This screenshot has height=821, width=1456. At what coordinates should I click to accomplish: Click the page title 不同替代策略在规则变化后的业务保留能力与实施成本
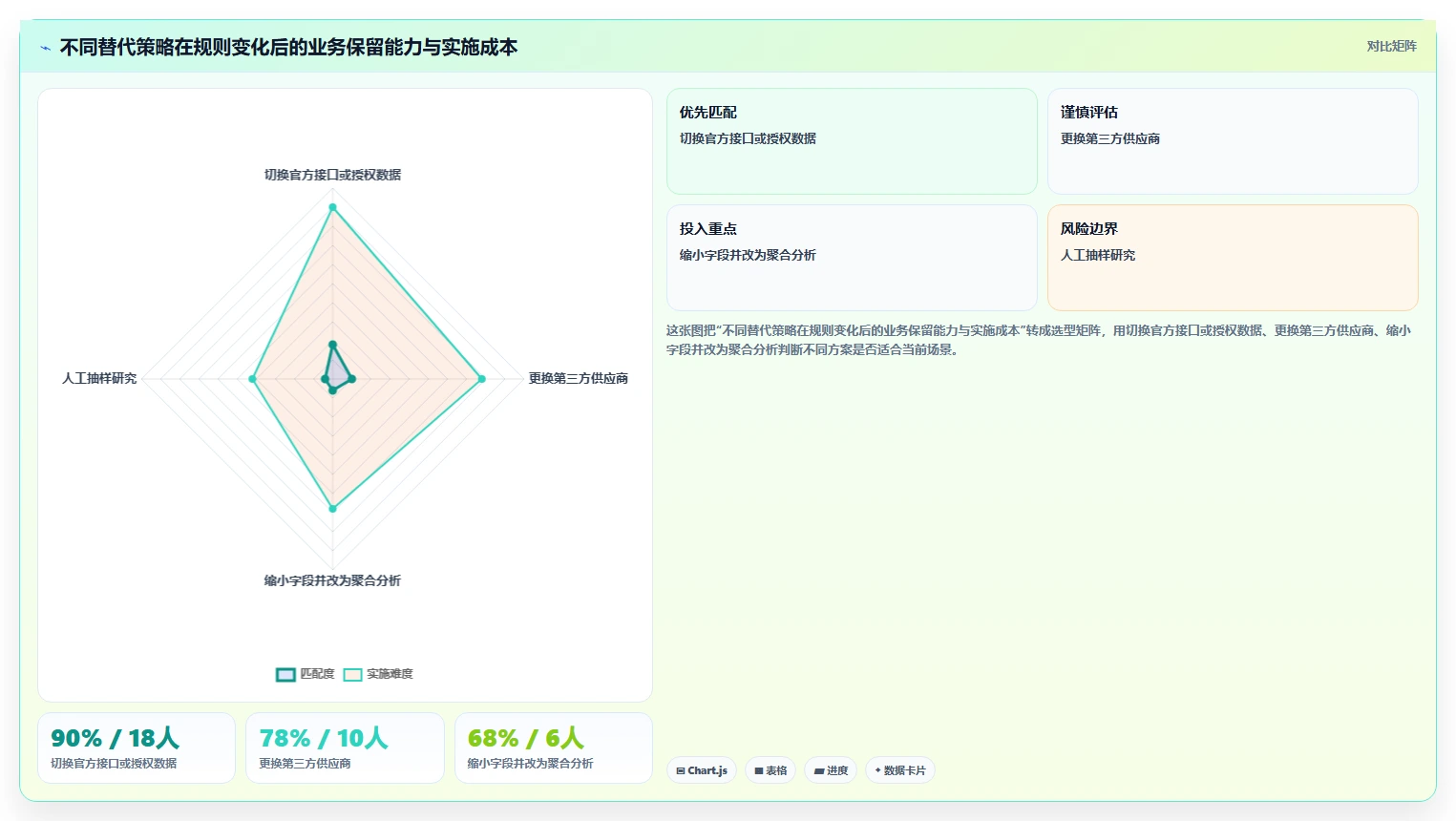[288, 47]
